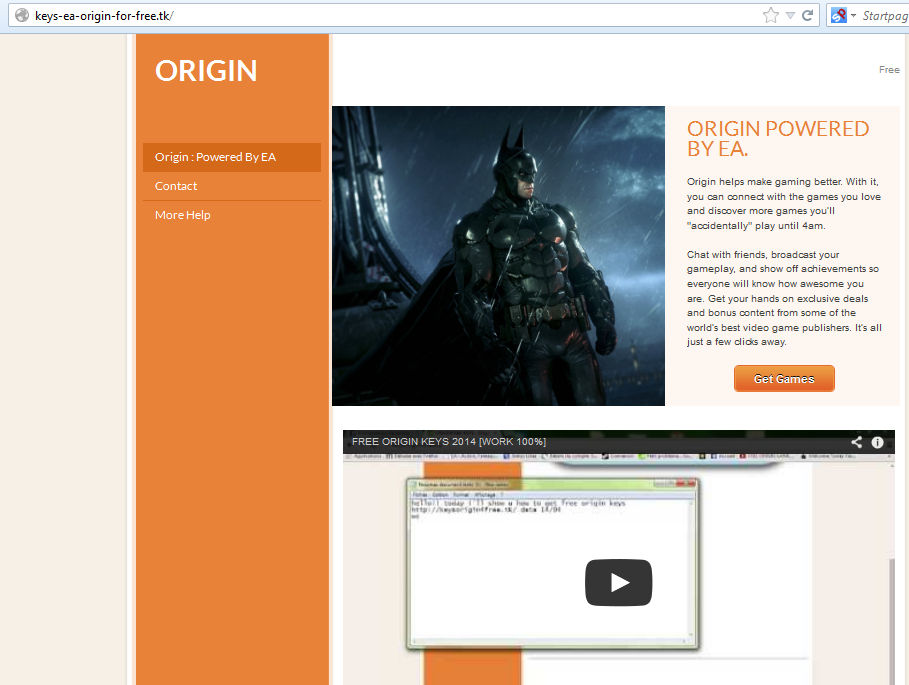Click the paragraph starting 'Chat with friends'
The image size is (909, 685).
(784, 298)
